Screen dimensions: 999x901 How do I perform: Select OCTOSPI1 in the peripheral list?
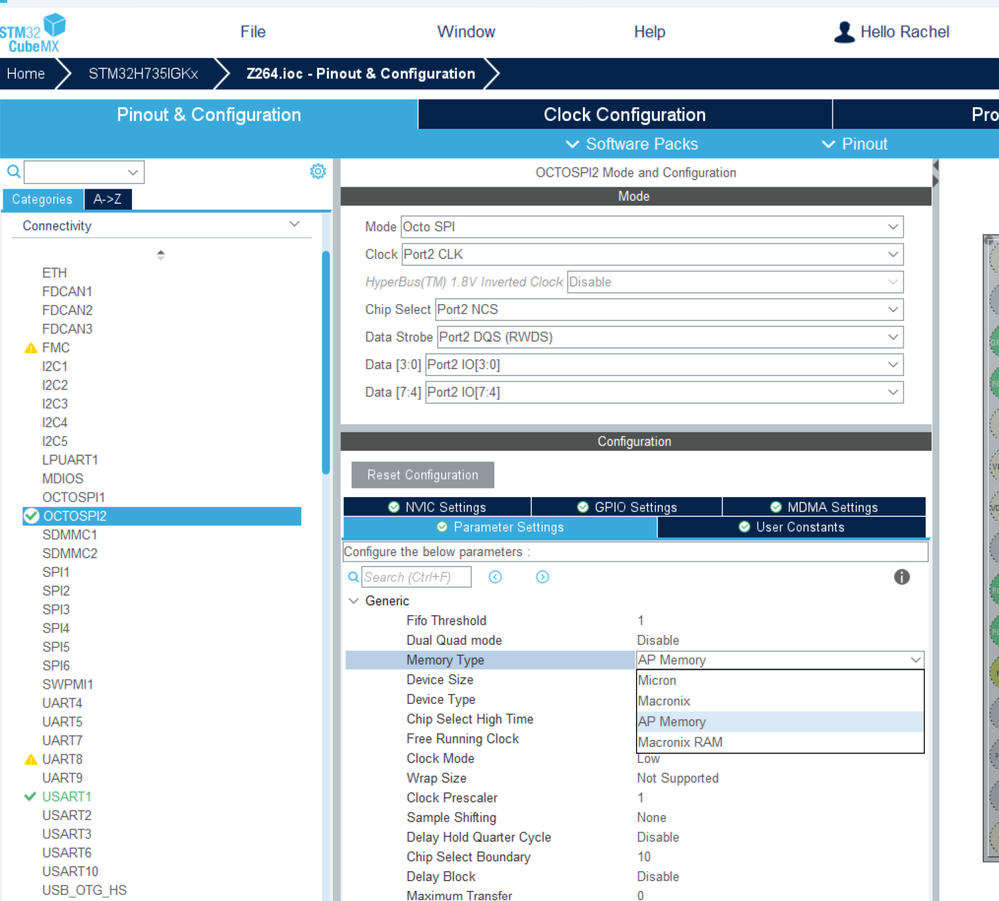pyautogui.click(x=73, y=498)
